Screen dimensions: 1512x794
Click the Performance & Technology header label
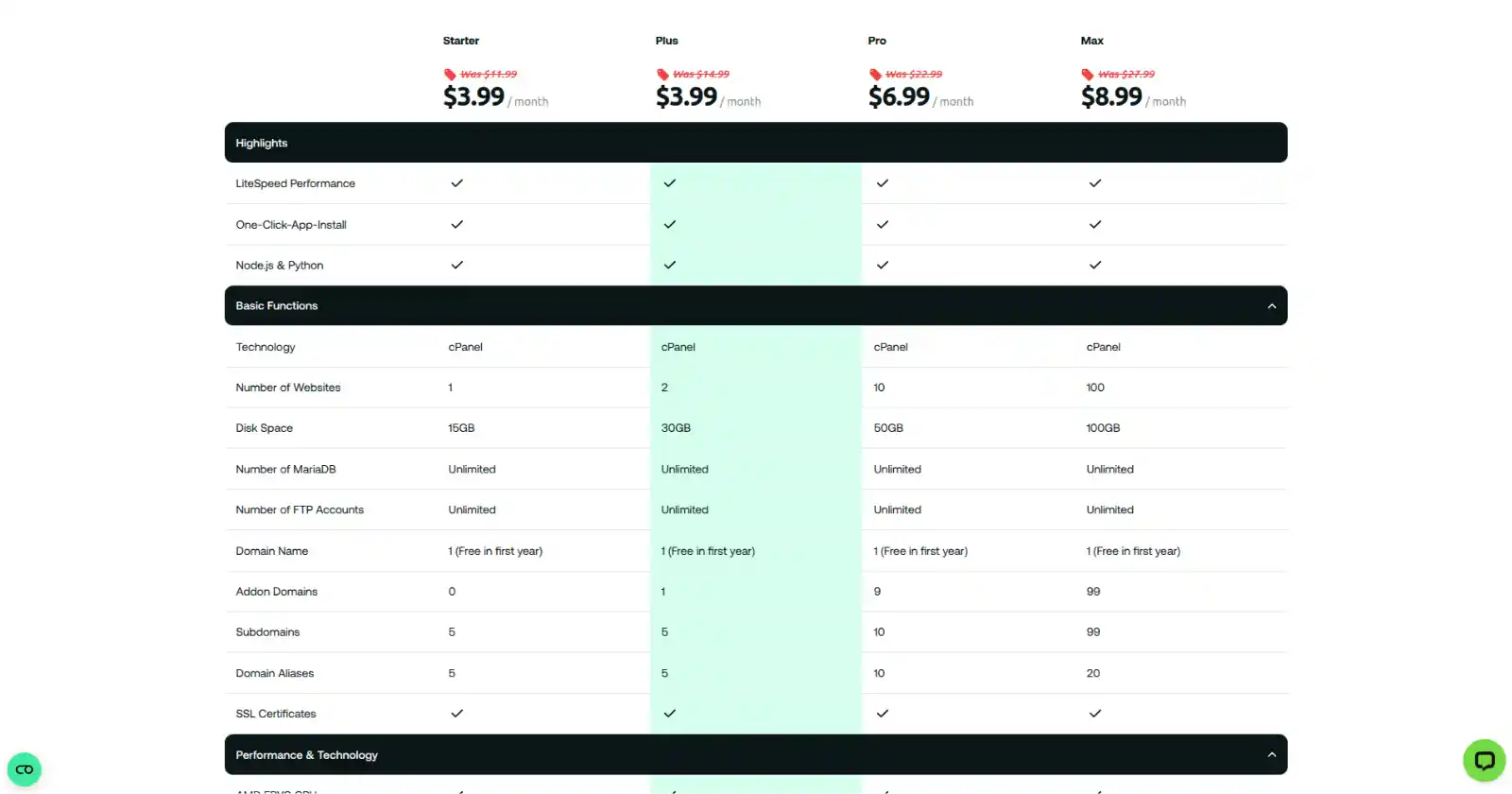click(307, 755)
